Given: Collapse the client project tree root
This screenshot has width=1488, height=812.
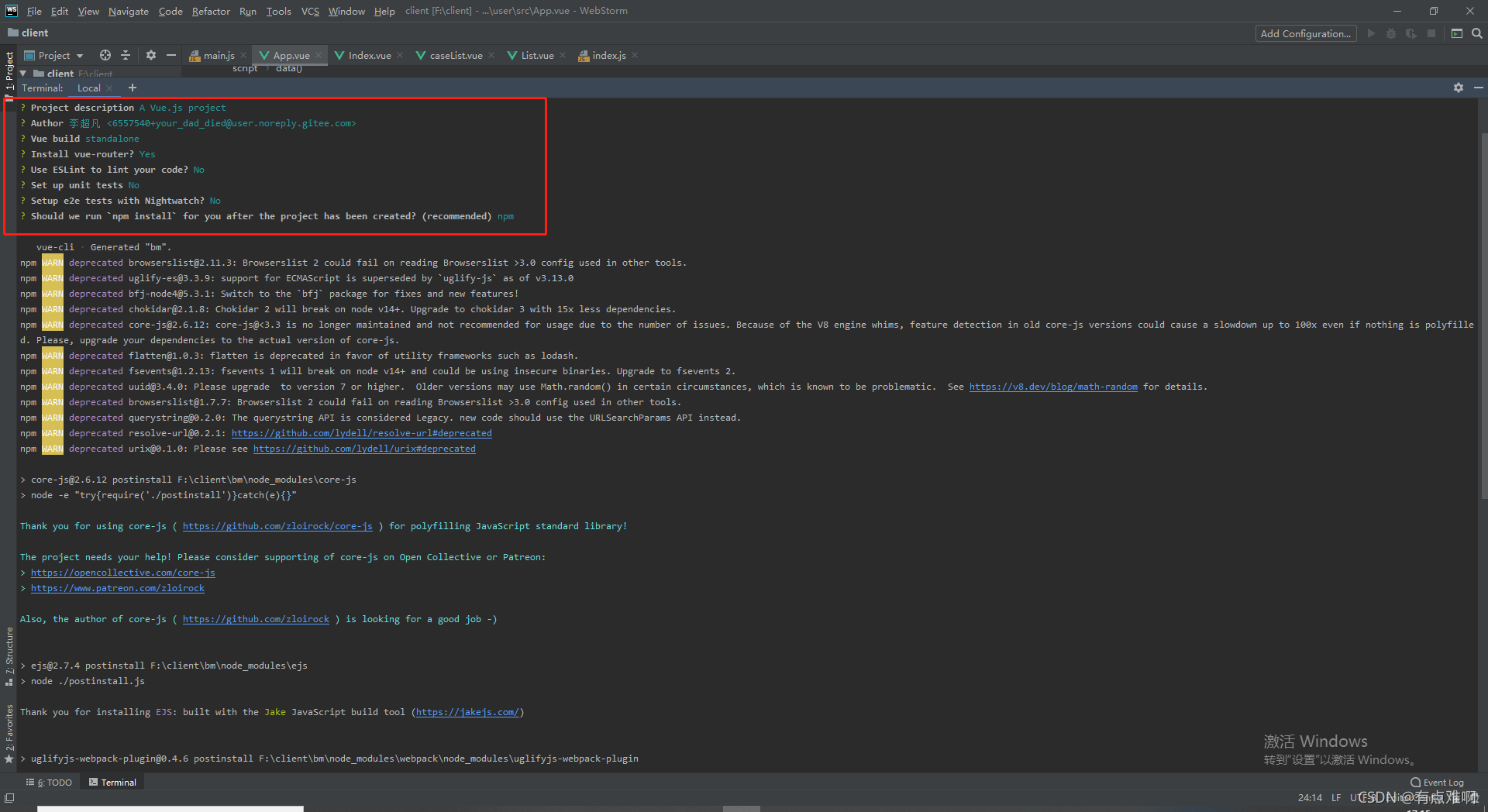Looking at the screenshot, I should (x=23, y=74).
